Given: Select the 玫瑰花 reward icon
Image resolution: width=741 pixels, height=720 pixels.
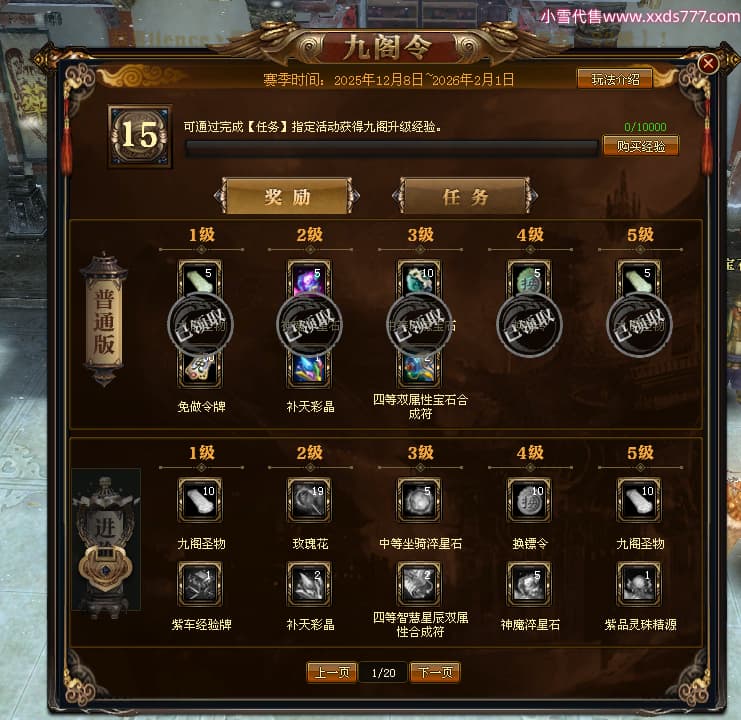Looking at the screenshot, I should click(310, 499).
